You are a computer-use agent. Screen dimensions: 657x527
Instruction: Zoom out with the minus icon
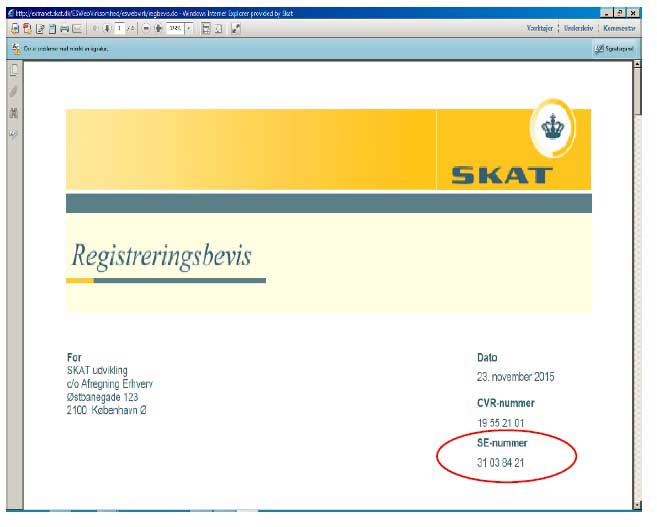click(146, 28)
